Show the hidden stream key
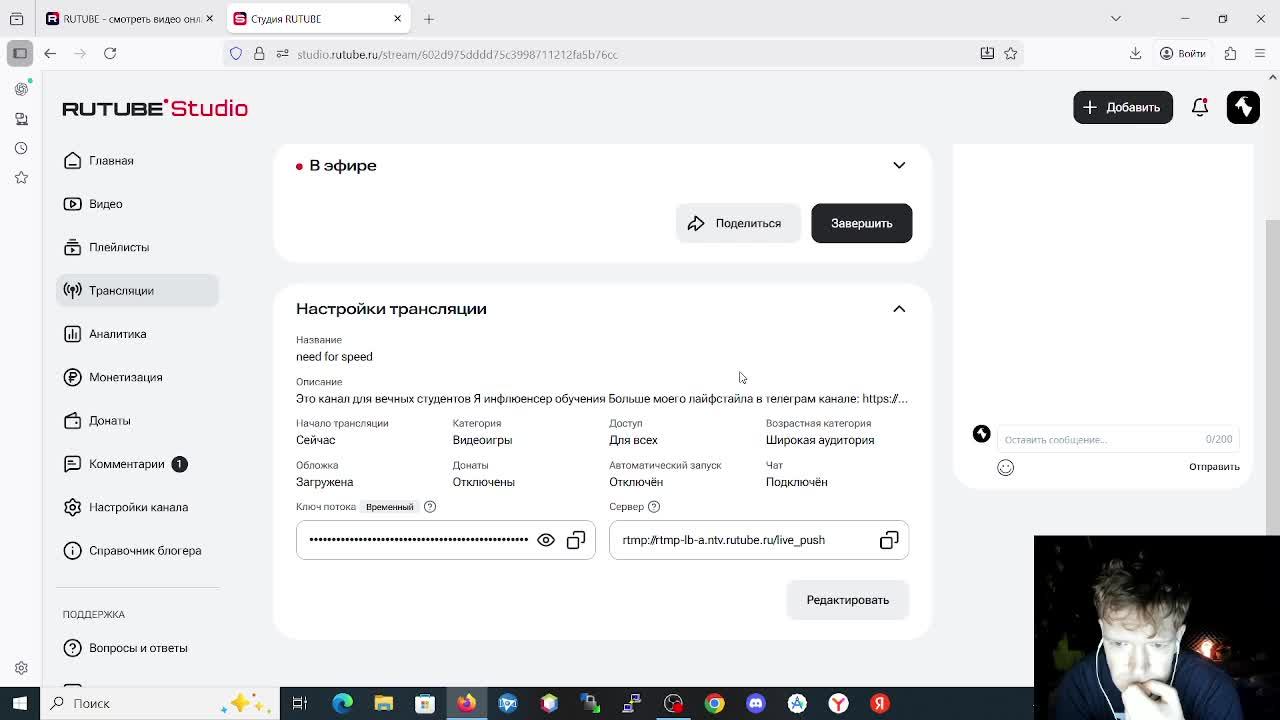Viewport: 1280px width, 720px height. [x=546, y=540]
